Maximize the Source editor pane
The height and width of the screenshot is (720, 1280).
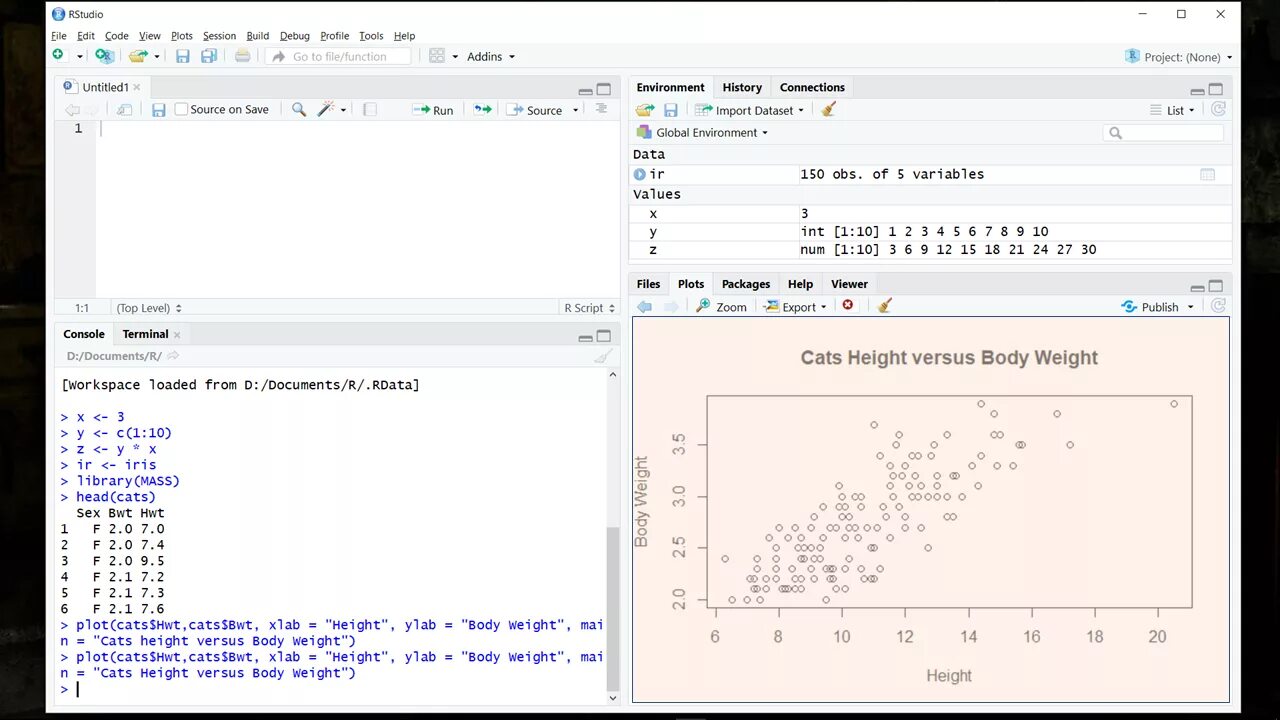click(x=603, y=89)
